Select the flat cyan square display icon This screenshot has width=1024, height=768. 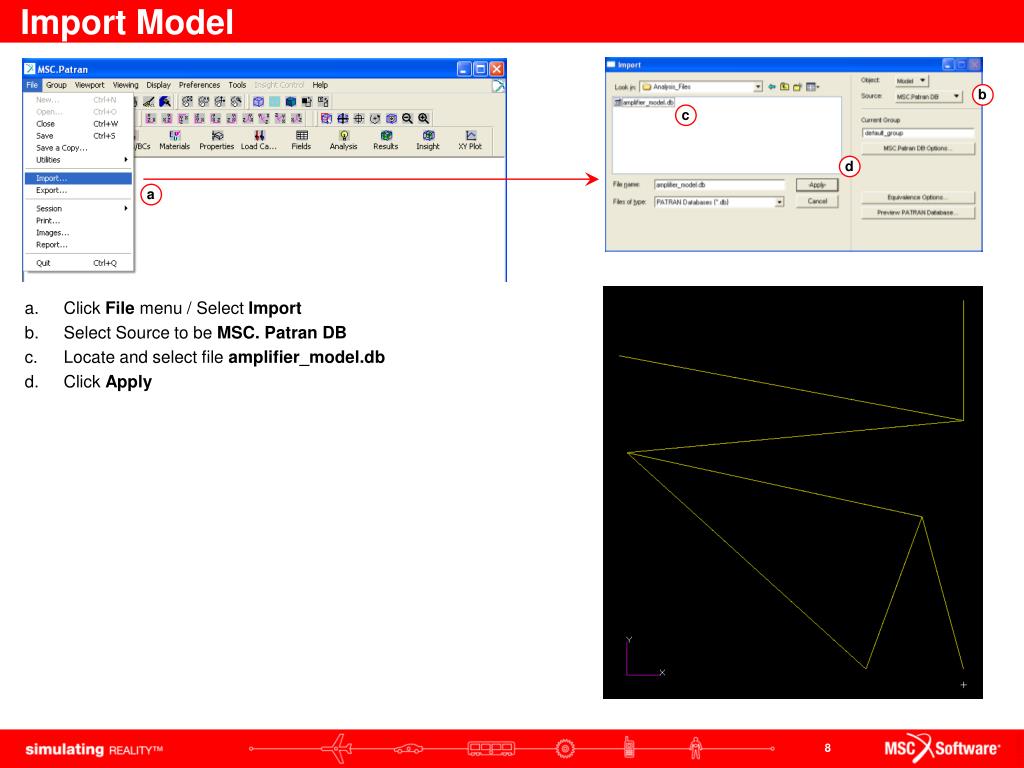click(x=275, y=101)
